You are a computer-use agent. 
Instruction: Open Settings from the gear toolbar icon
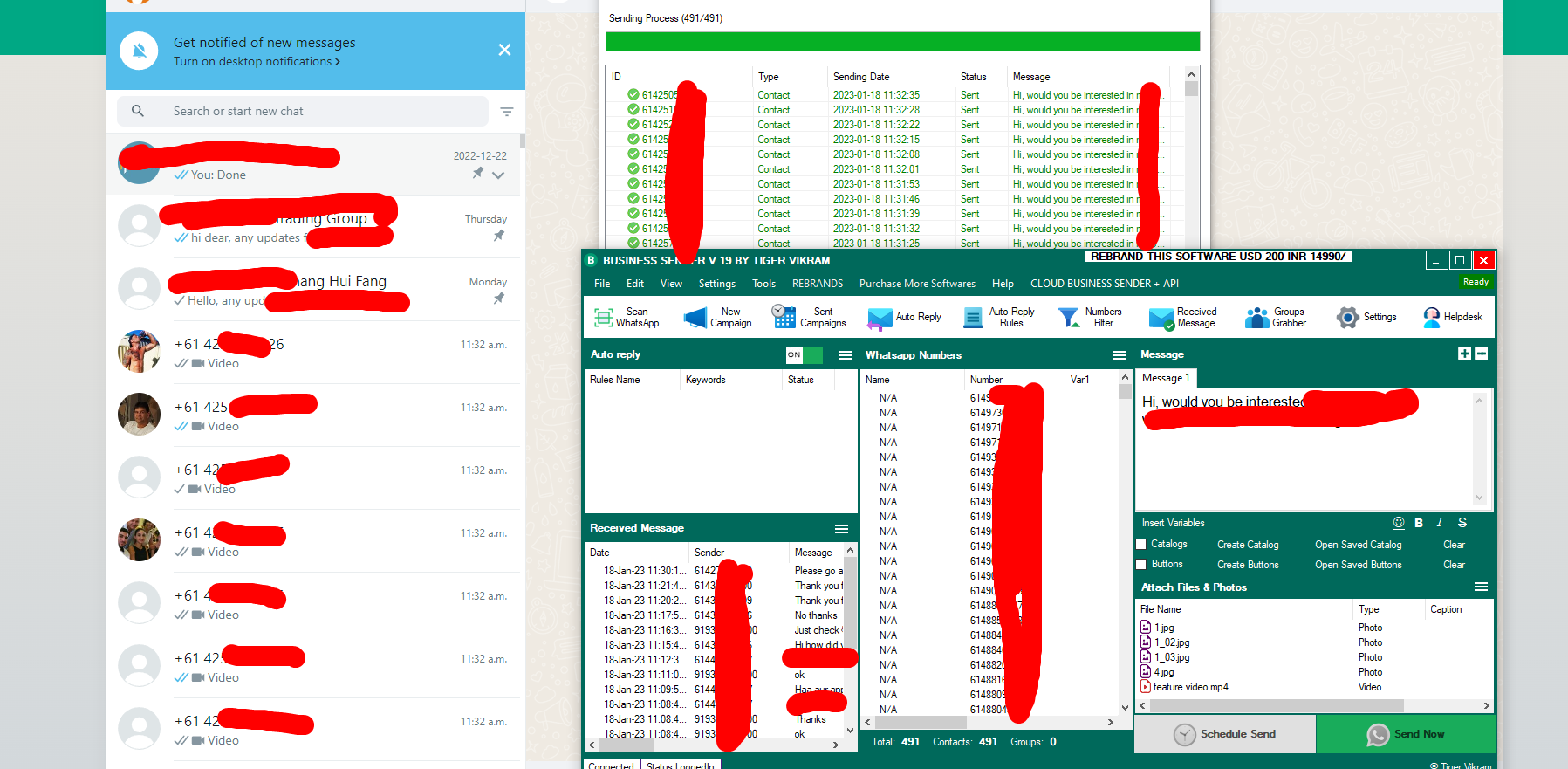point(1366,317)
